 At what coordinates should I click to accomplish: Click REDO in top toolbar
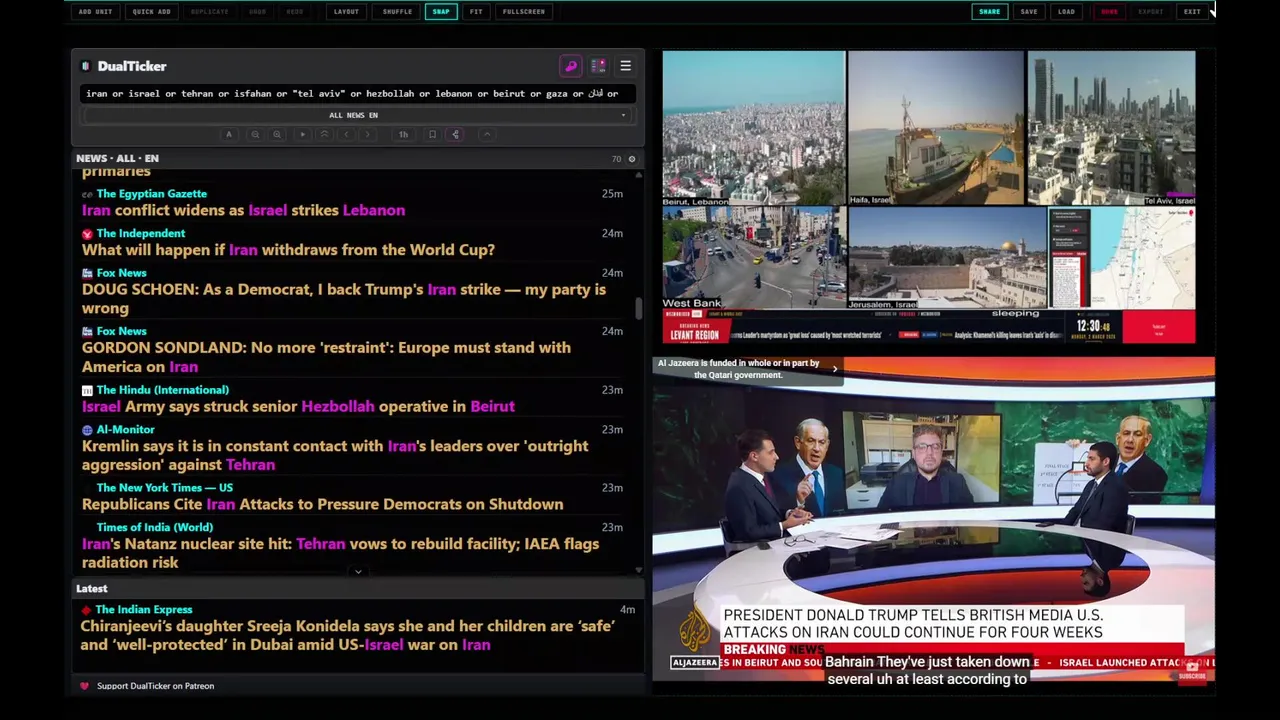[295, 11]
